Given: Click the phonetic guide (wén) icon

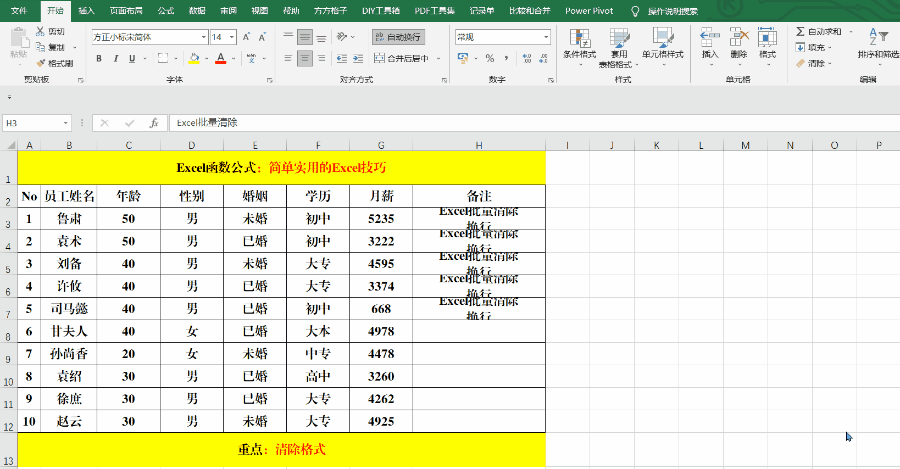Looking at the screenshot, I should click(251, 58).
